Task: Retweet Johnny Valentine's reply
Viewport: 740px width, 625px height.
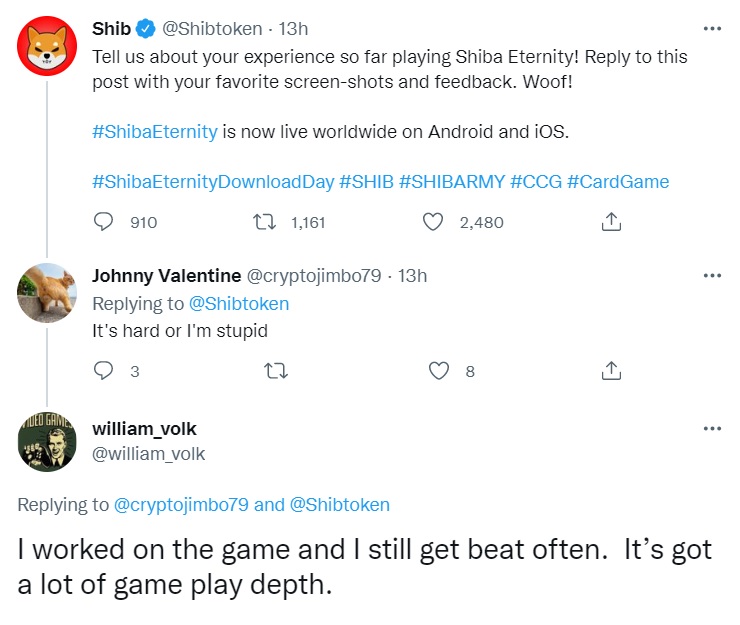Action: [274, 371]
